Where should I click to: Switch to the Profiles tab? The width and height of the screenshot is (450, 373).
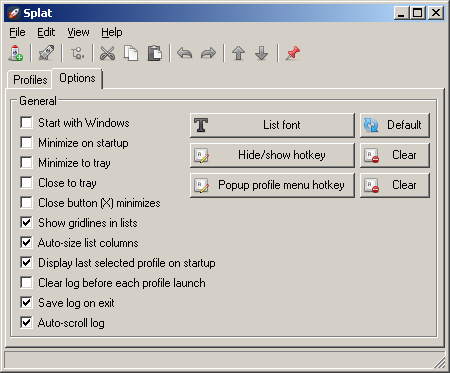coord(30,80)
